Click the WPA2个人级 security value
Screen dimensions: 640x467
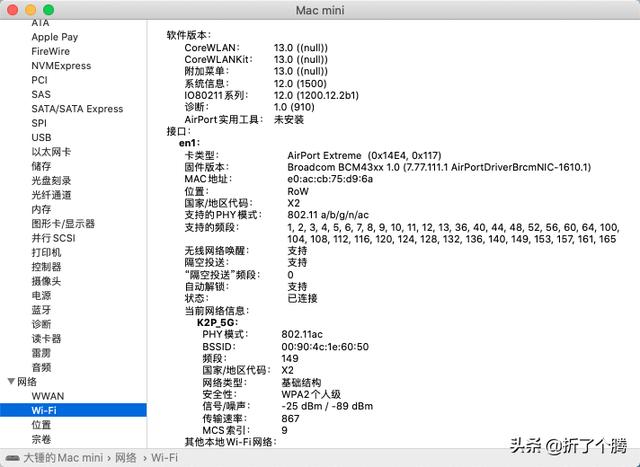point(311,394)
